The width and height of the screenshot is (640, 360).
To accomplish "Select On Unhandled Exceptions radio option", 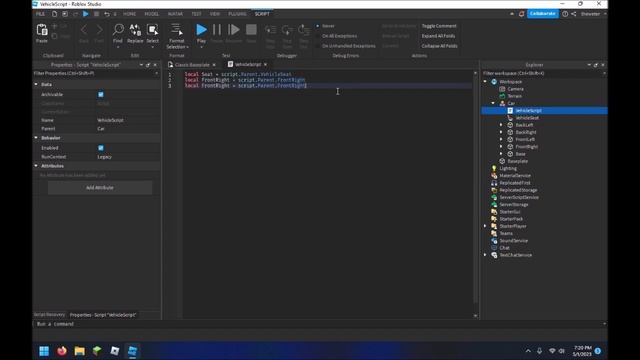I will click(x=318, y=46).
